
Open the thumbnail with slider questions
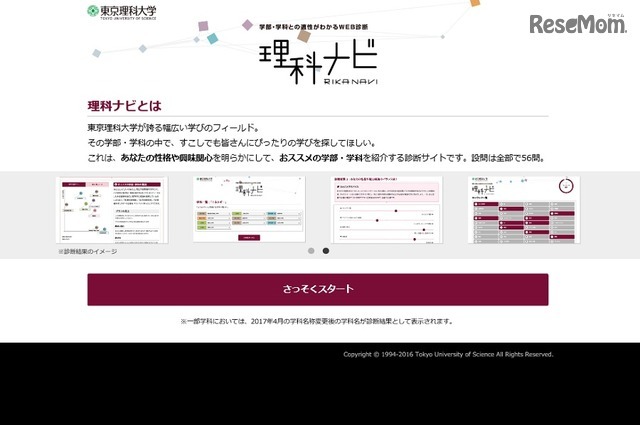point(386,210)
